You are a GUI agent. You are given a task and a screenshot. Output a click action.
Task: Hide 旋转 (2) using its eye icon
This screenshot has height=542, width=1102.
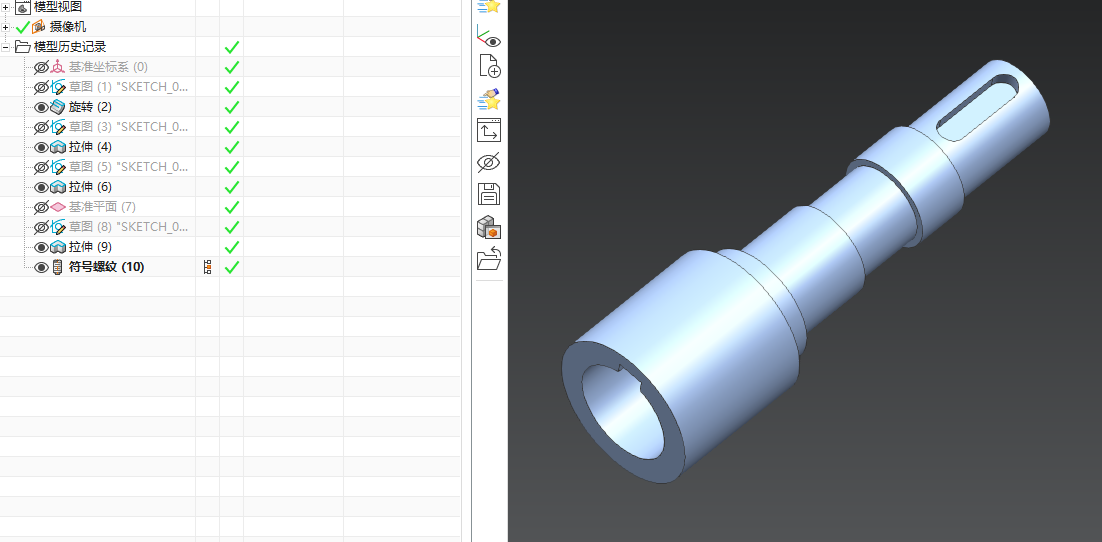pos(41,108)
